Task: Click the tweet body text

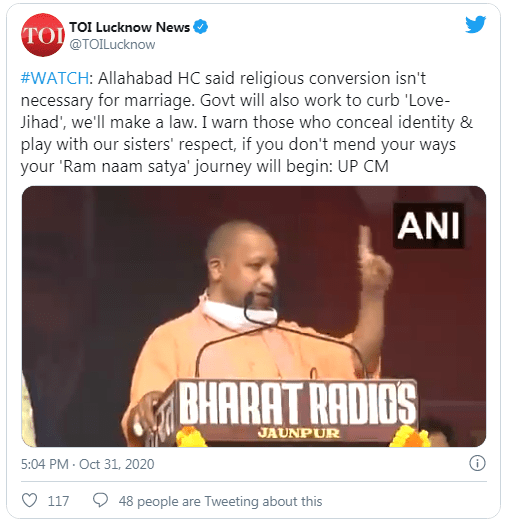Action: [x=247, y=122]
